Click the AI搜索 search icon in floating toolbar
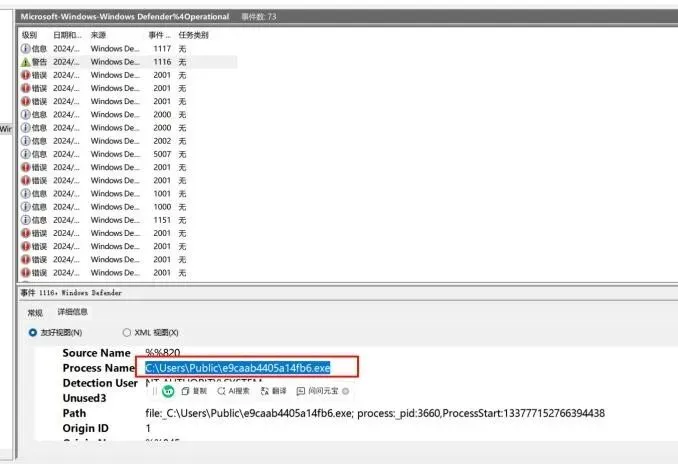Viewport: 678px width, 464px height. pos(221,391)
